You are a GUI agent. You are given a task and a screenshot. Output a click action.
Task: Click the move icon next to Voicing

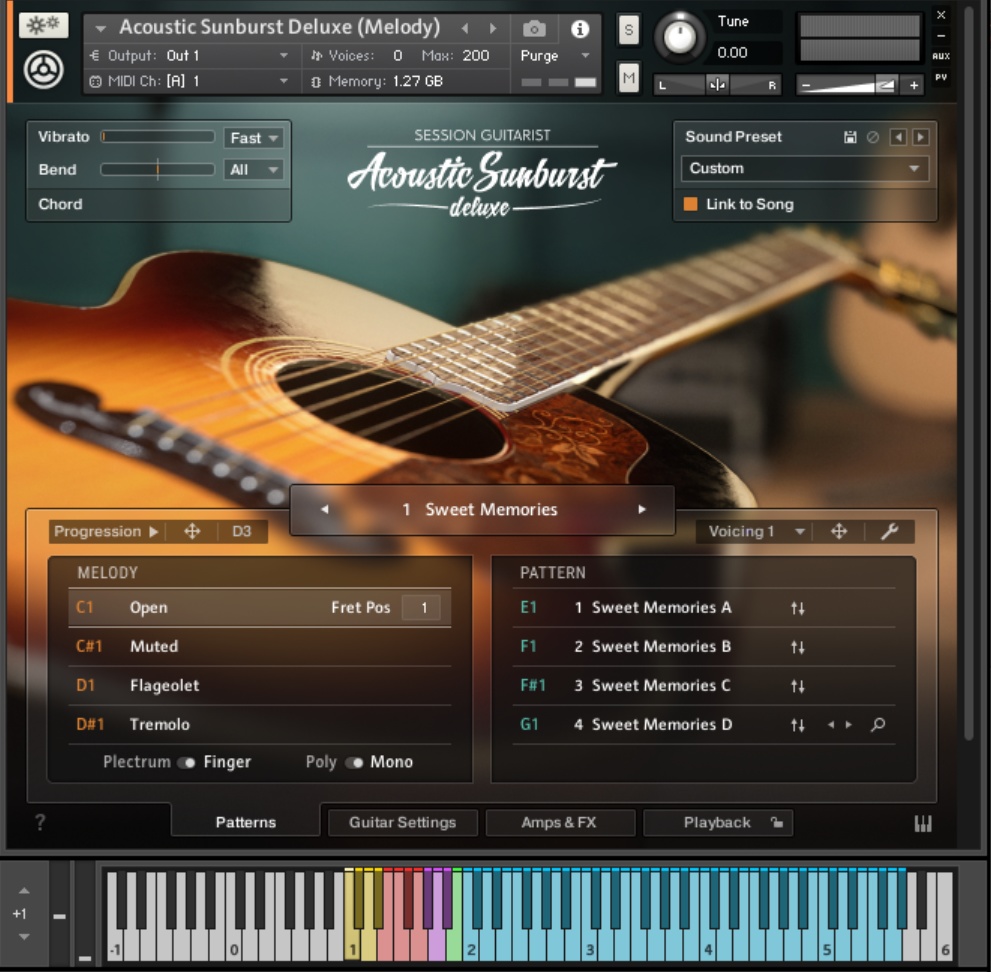[839, 532]
